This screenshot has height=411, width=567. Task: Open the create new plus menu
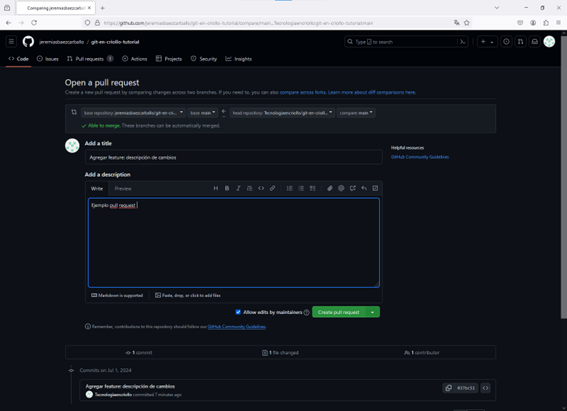[487, 42]
